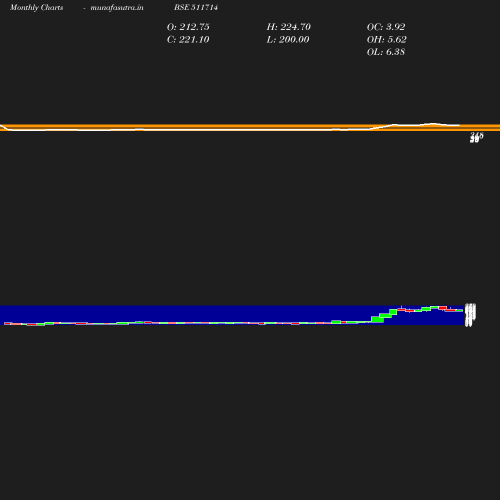Select the second green candle in the rally
This screenshot has height=500, width=500.
(385, 316)
